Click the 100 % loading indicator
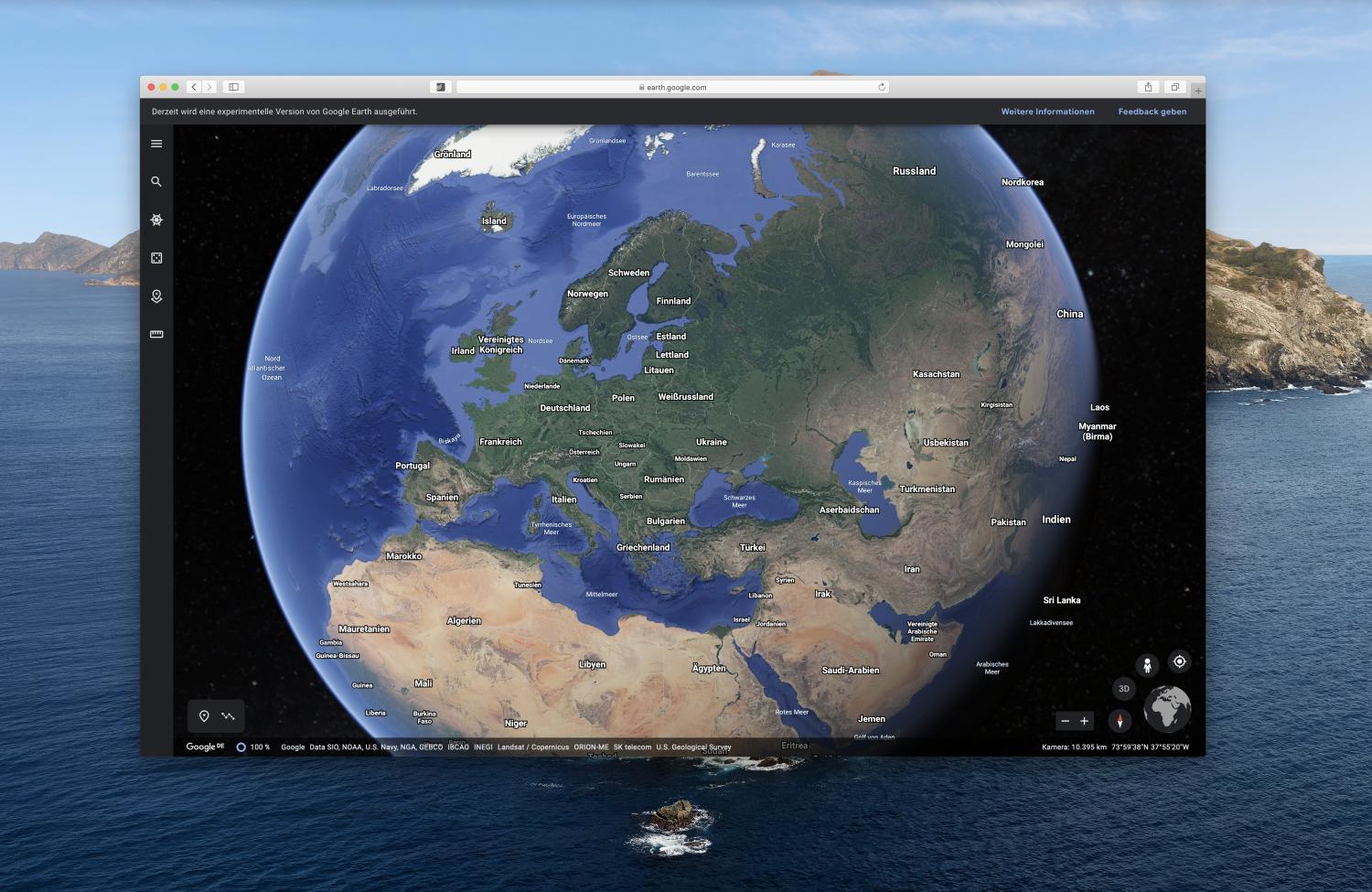 point(253,747)
